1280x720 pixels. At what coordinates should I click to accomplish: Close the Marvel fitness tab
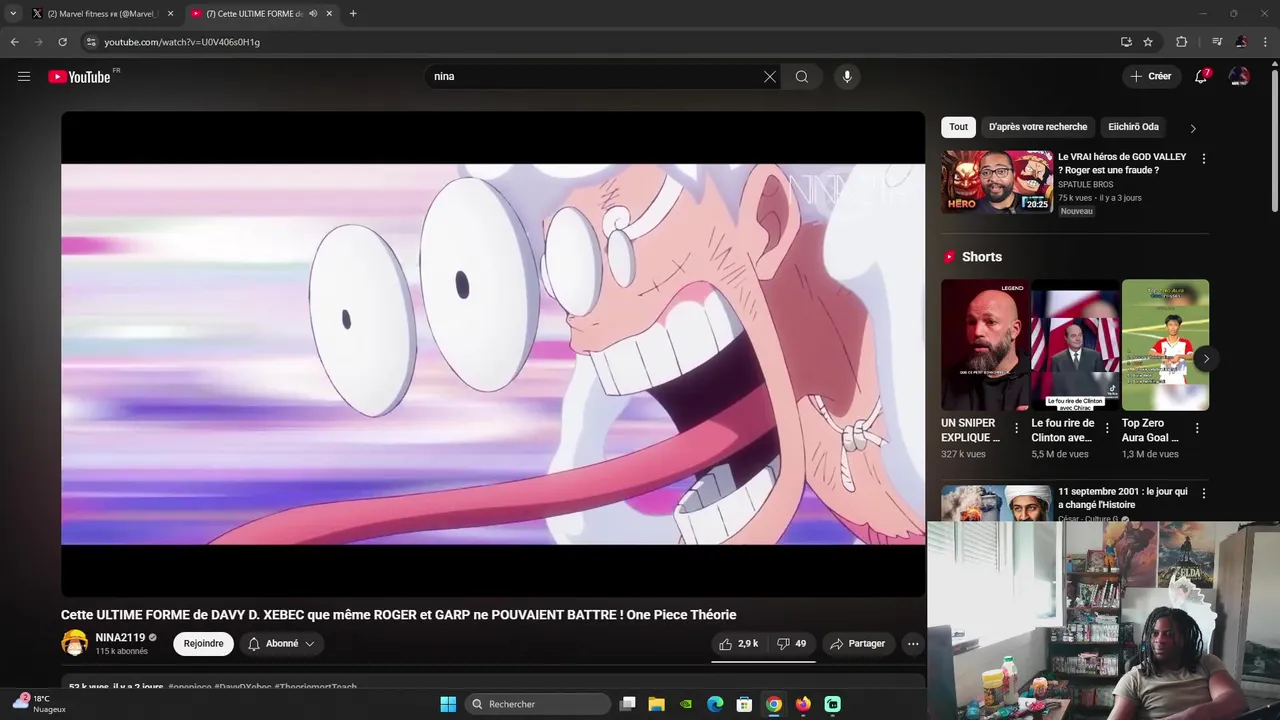tap(170, 14)
